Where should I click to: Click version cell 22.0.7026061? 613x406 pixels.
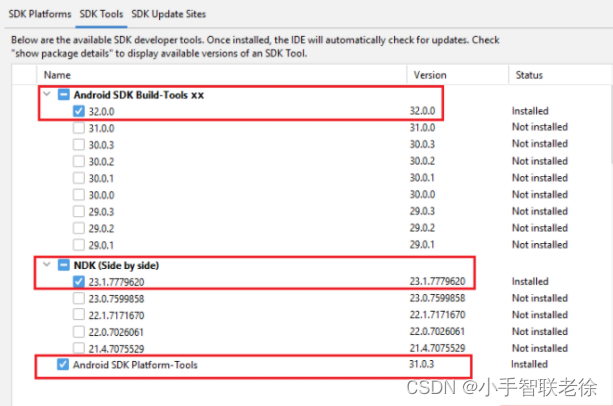[x=437, y=331]
